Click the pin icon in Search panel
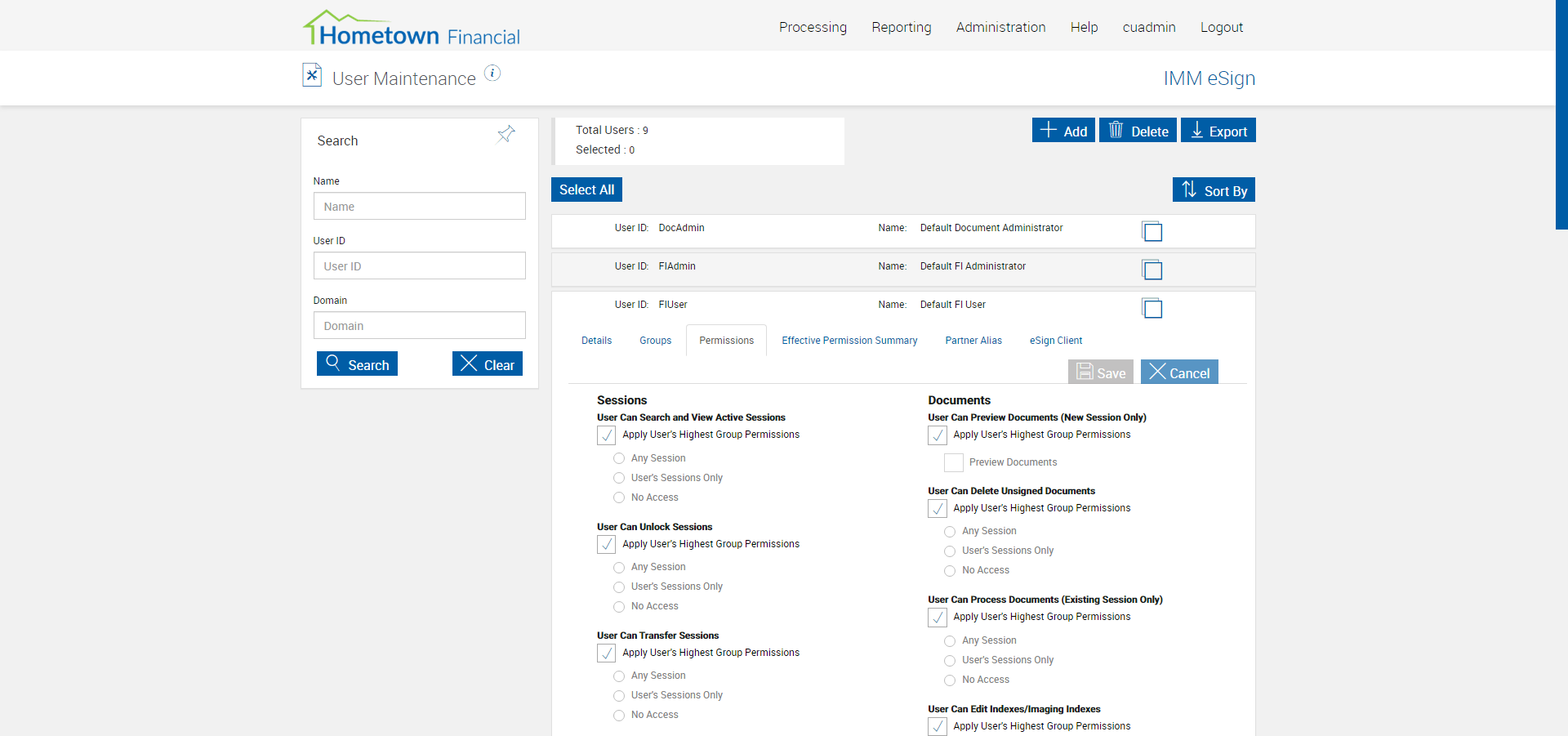 506,134
